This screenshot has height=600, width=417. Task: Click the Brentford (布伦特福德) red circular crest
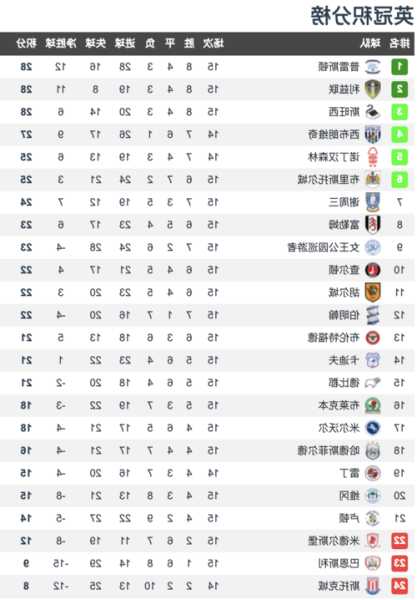pos(372,338)
